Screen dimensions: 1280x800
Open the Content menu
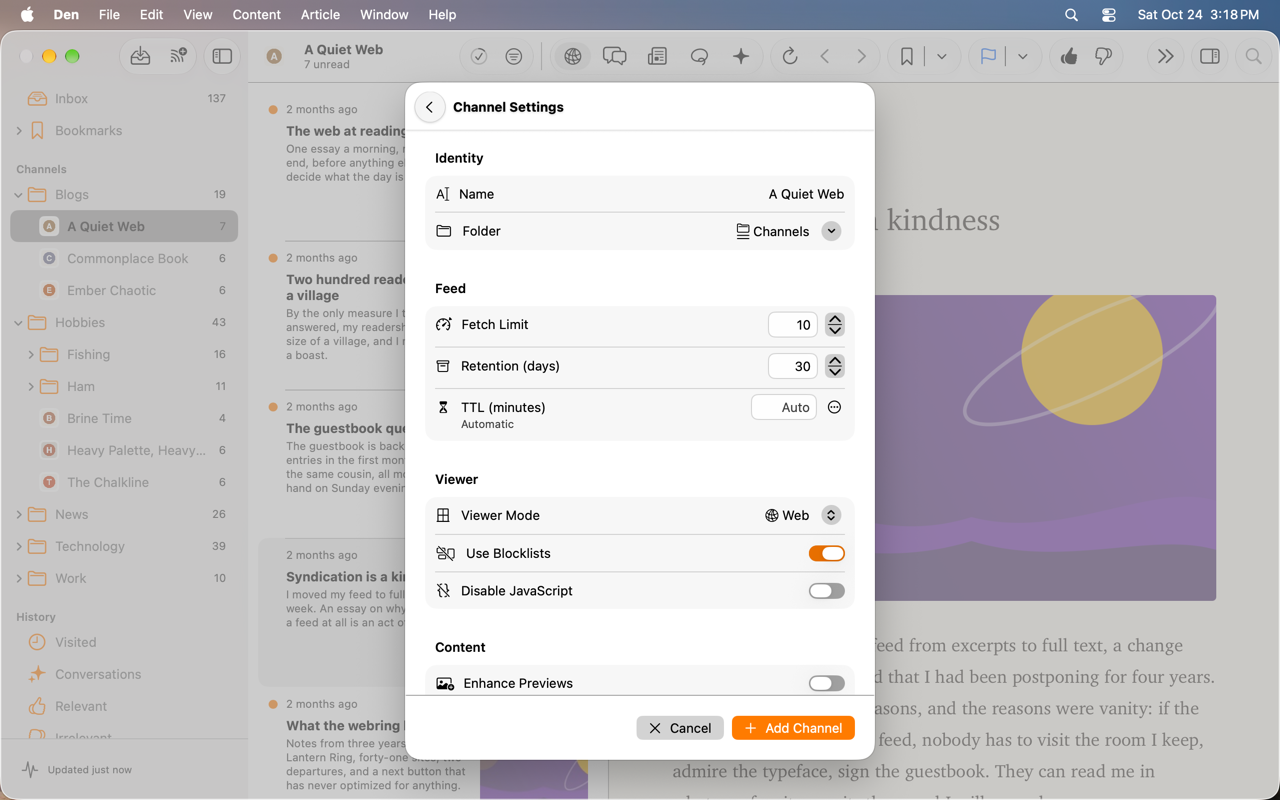point(256,15)
